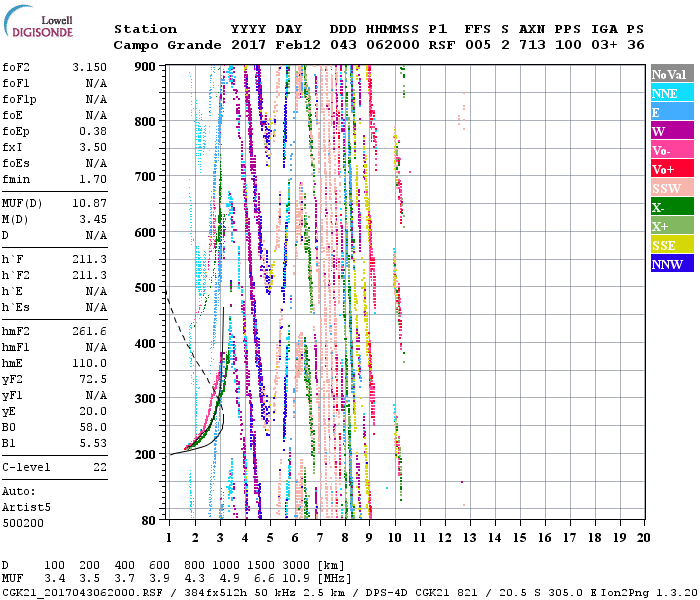This screenshot has height=600, width=700.
Task: Click the red Vo+ legend entry
Action: 672,169
